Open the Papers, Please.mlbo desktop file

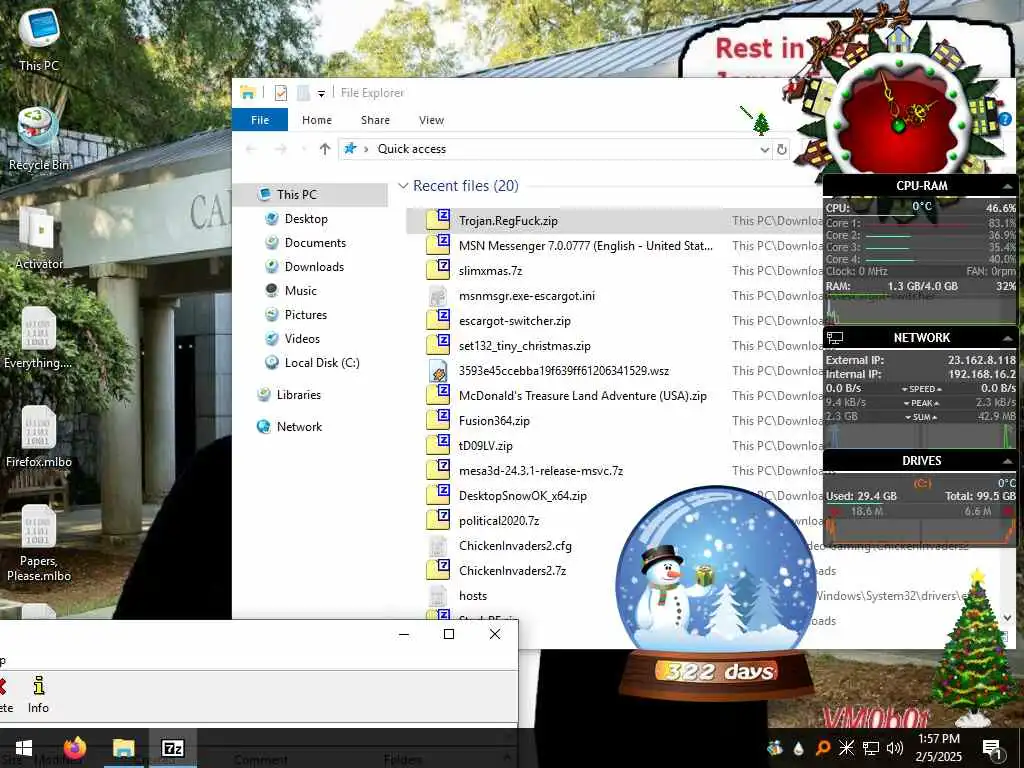(x=39, y=543)
